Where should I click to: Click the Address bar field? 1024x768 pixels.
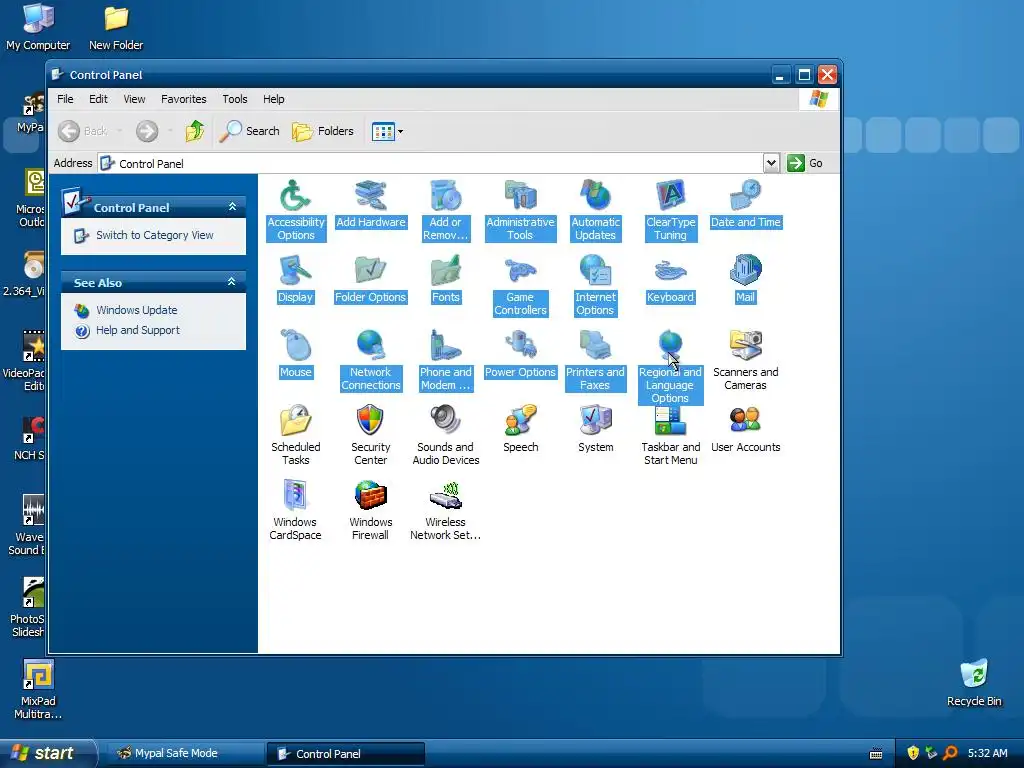click(431, 163)
